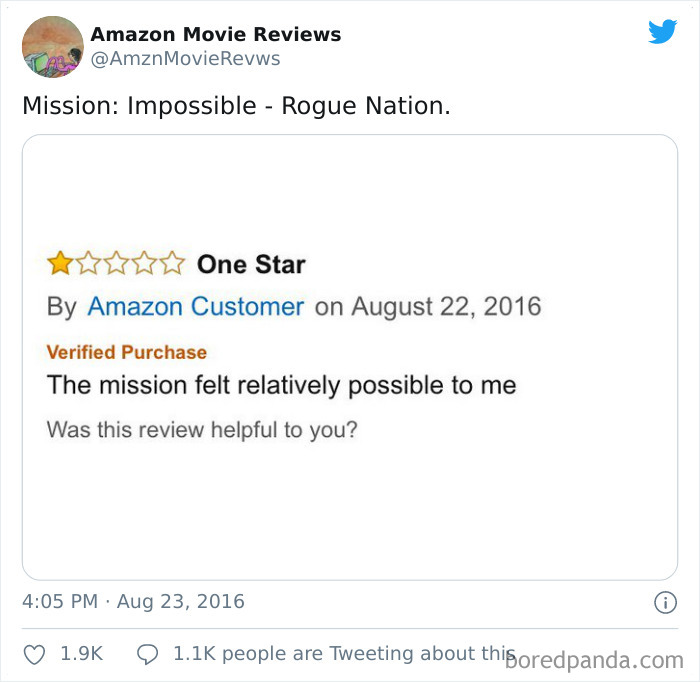Open the 4:05 PM Aug 23, 2016 timestamp
This screenshot has height=682, width=700.
click(x=133, y=602)
